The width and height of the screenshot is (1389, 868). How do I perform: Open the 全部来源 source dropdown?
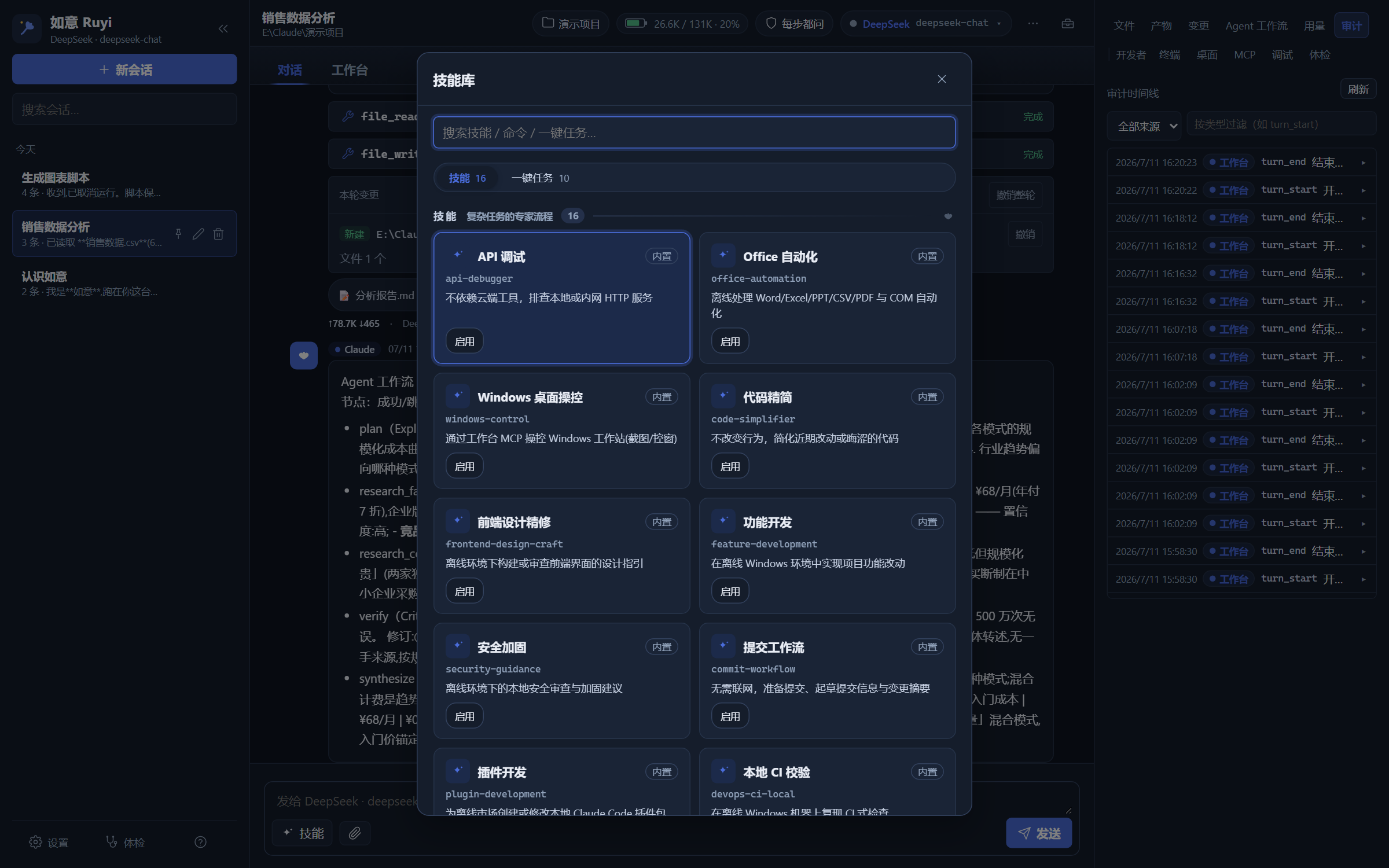[1145, 126]
